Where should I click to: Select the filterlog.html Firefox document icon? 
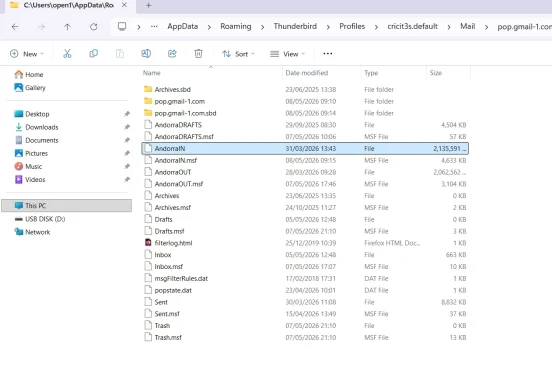(x=148, y=243)
